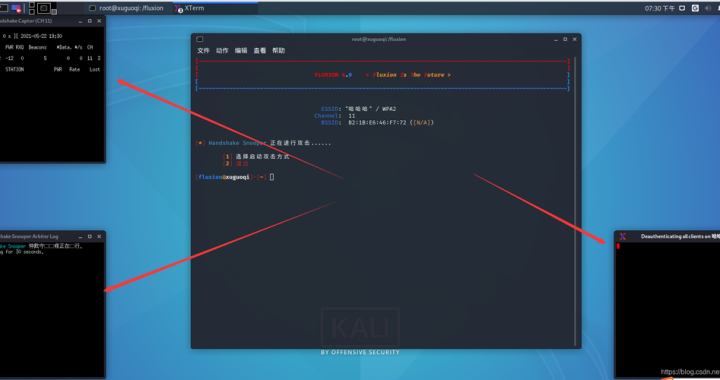The width and height of the screenshot is (720, 380).
Task: Open the 编辑 terminal menu
Action: click(241, 50)
